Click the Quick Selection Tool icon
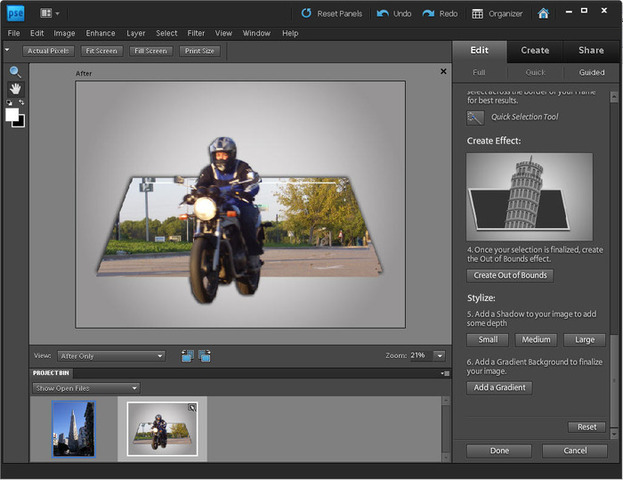The image size is (623, 480). (476, 117)
